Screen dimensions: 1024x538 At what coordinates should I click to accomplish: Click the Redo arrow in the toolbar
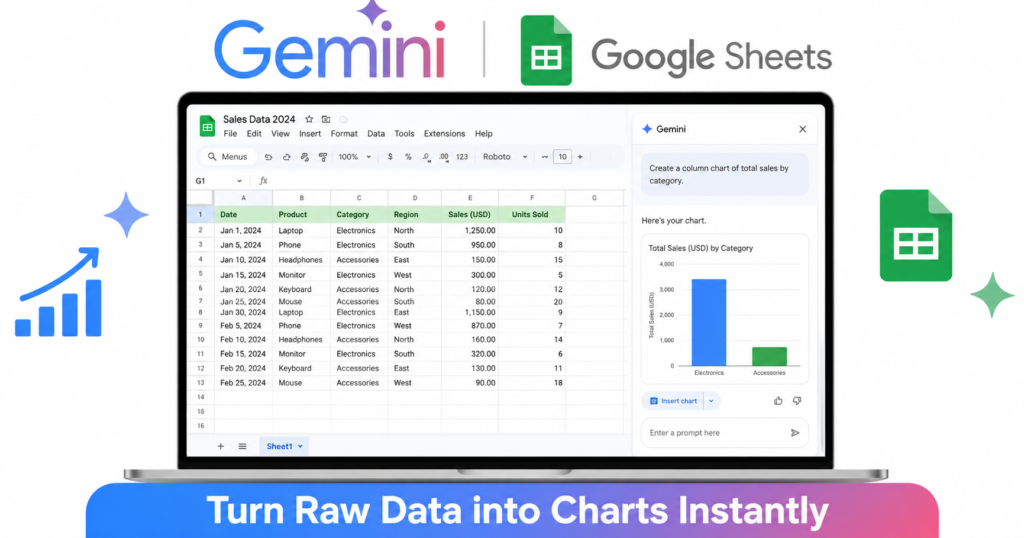tap(286, 157)
